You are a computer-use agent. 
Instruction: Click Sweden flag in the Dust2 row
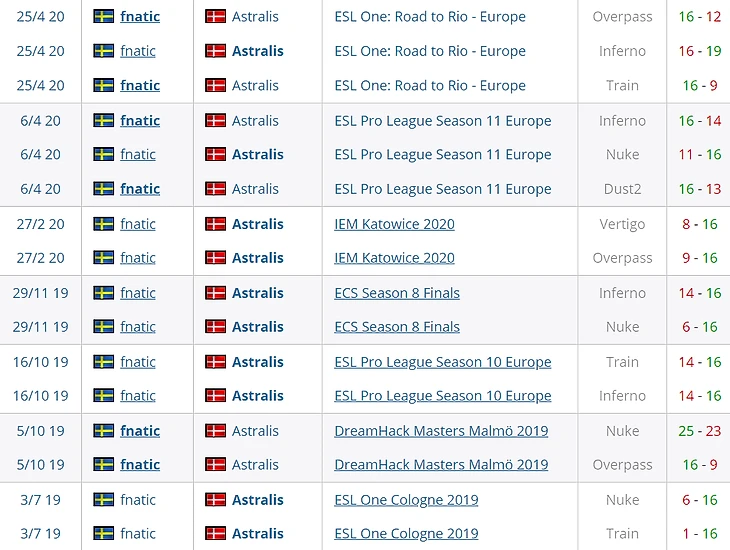pyautogui.click(x=103, y=189)
